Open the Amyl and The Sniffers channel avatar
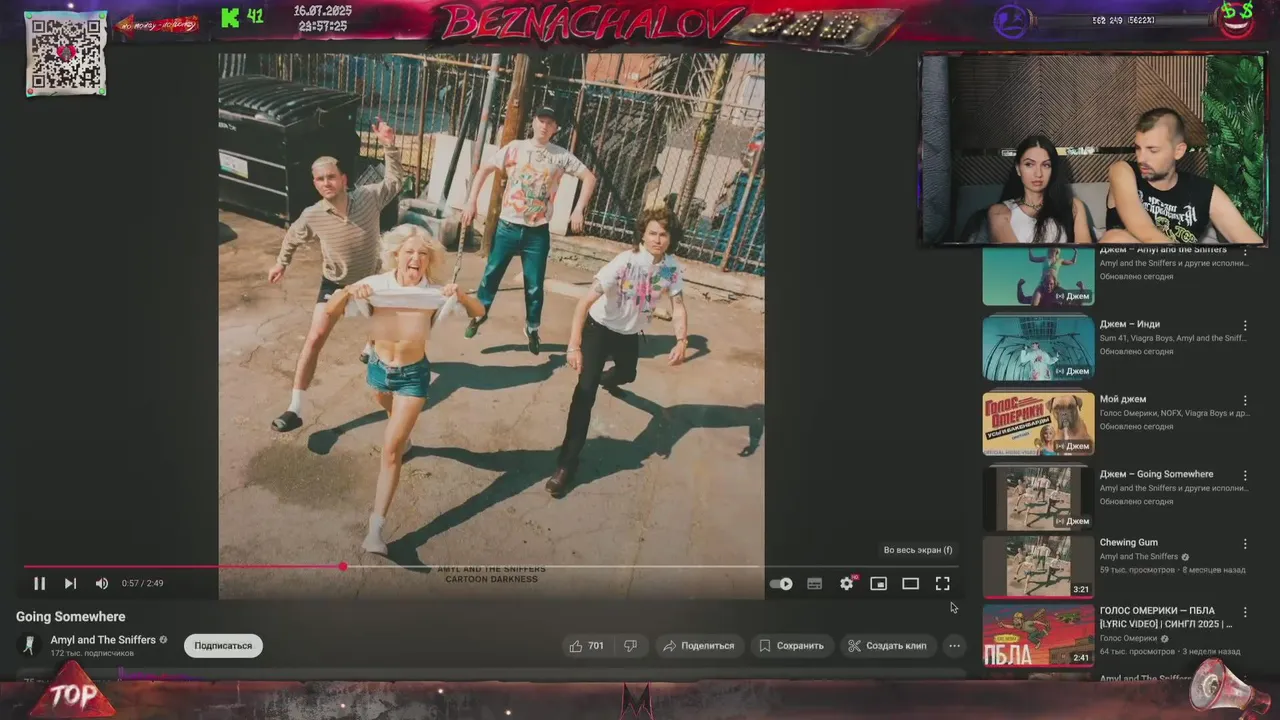 click(30, 645)
